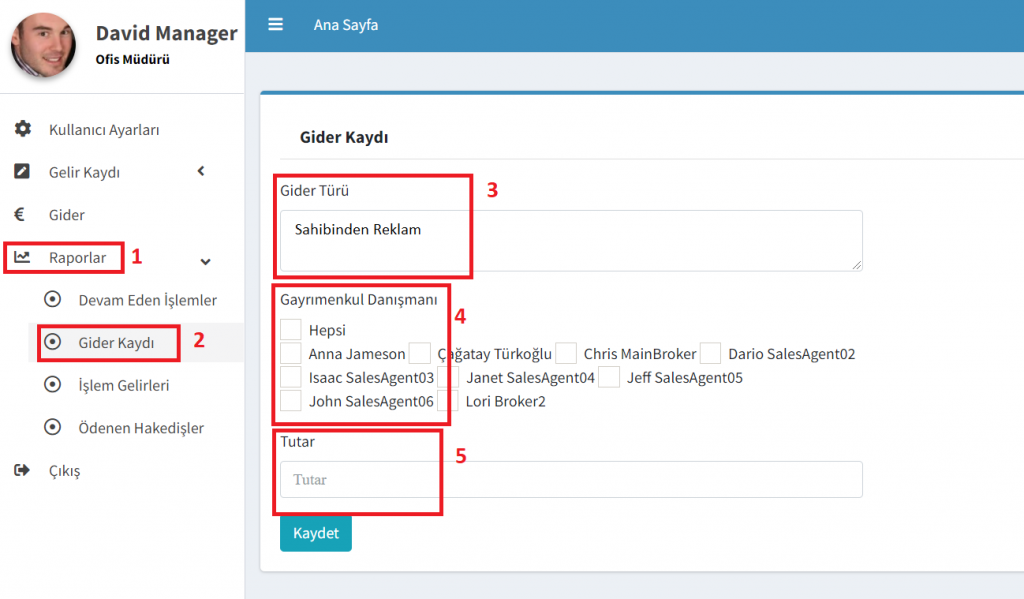Viewport: 1024px width, 599px height.
Task: Click the hamburger menu icon in the header
Action: [276, 25]
